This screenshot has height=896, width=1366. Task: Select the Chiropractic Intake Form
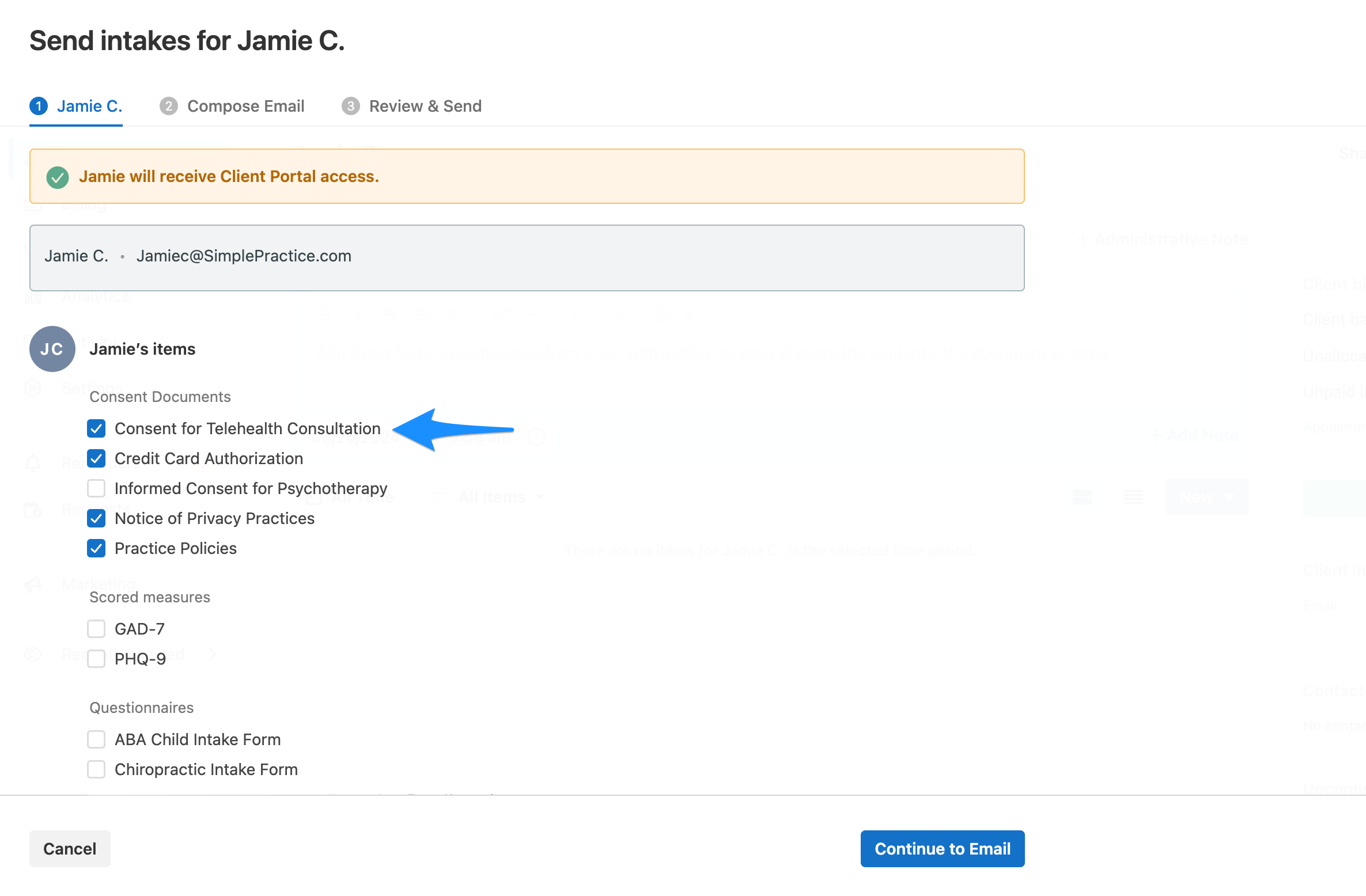click(x=96, y=769)
